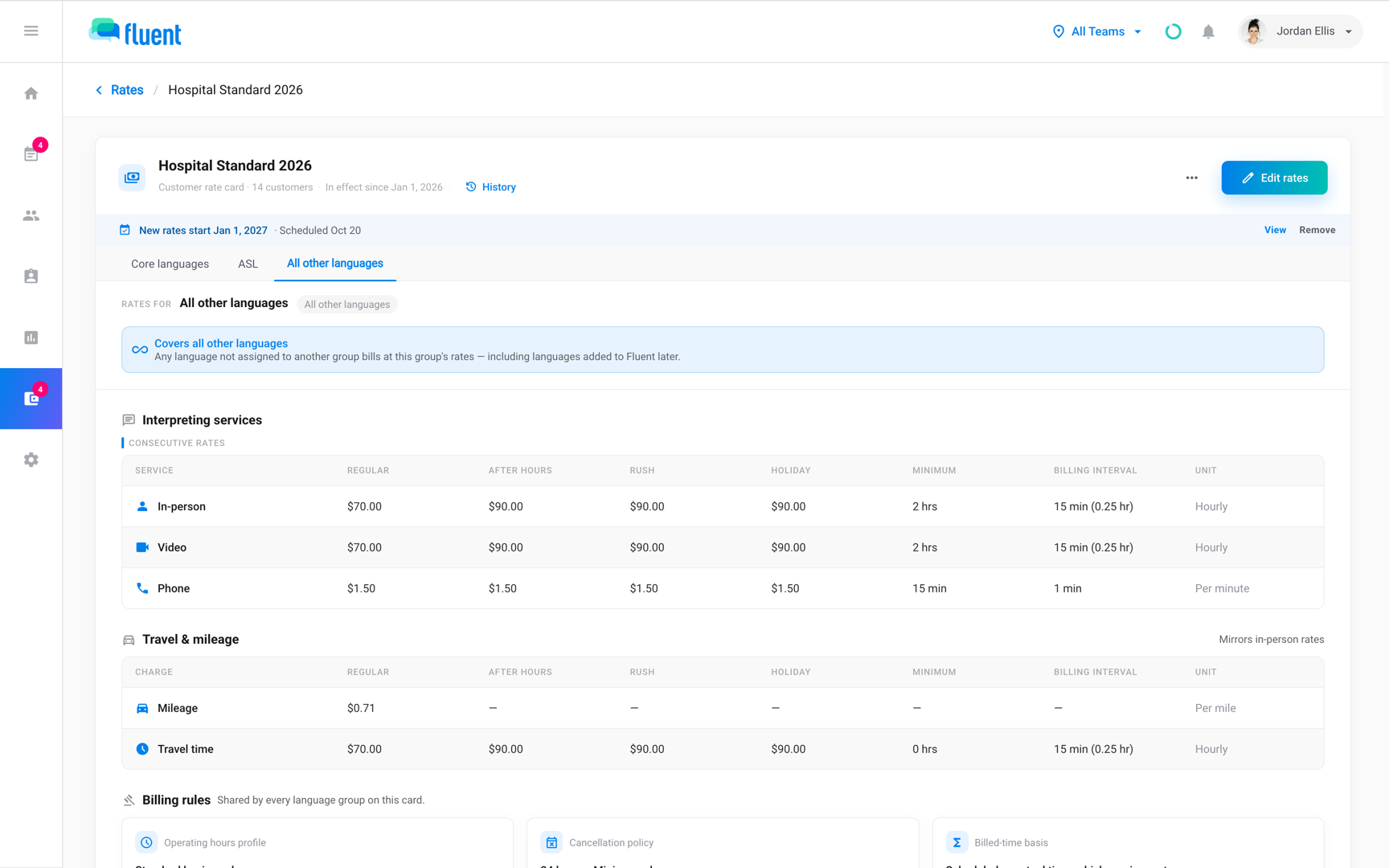Switch to the Core languages tab
This screenshot has width=1389, height=868.
tap(170, 264)
